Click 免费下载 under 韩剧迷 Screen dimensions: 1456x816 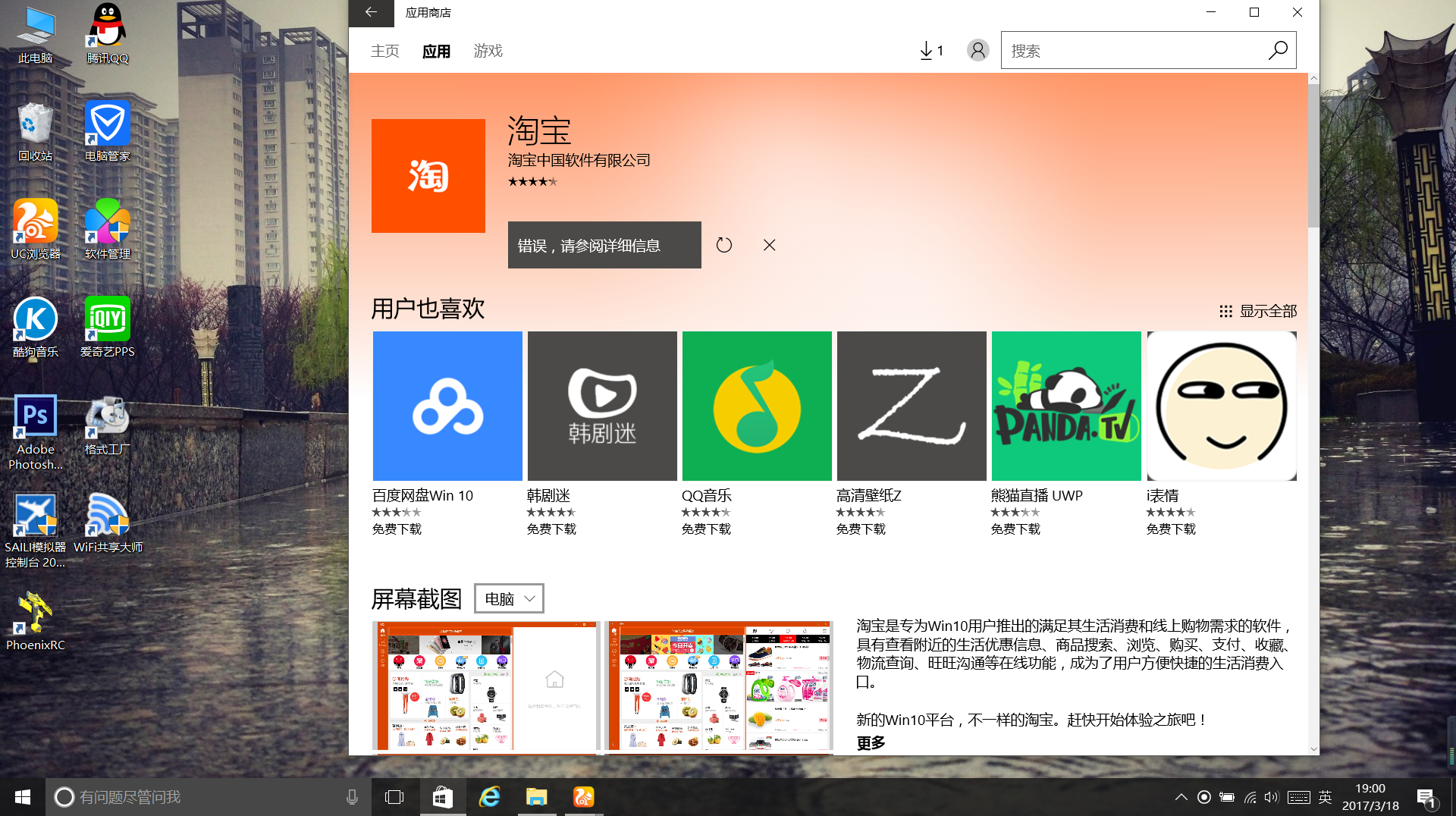551,529
